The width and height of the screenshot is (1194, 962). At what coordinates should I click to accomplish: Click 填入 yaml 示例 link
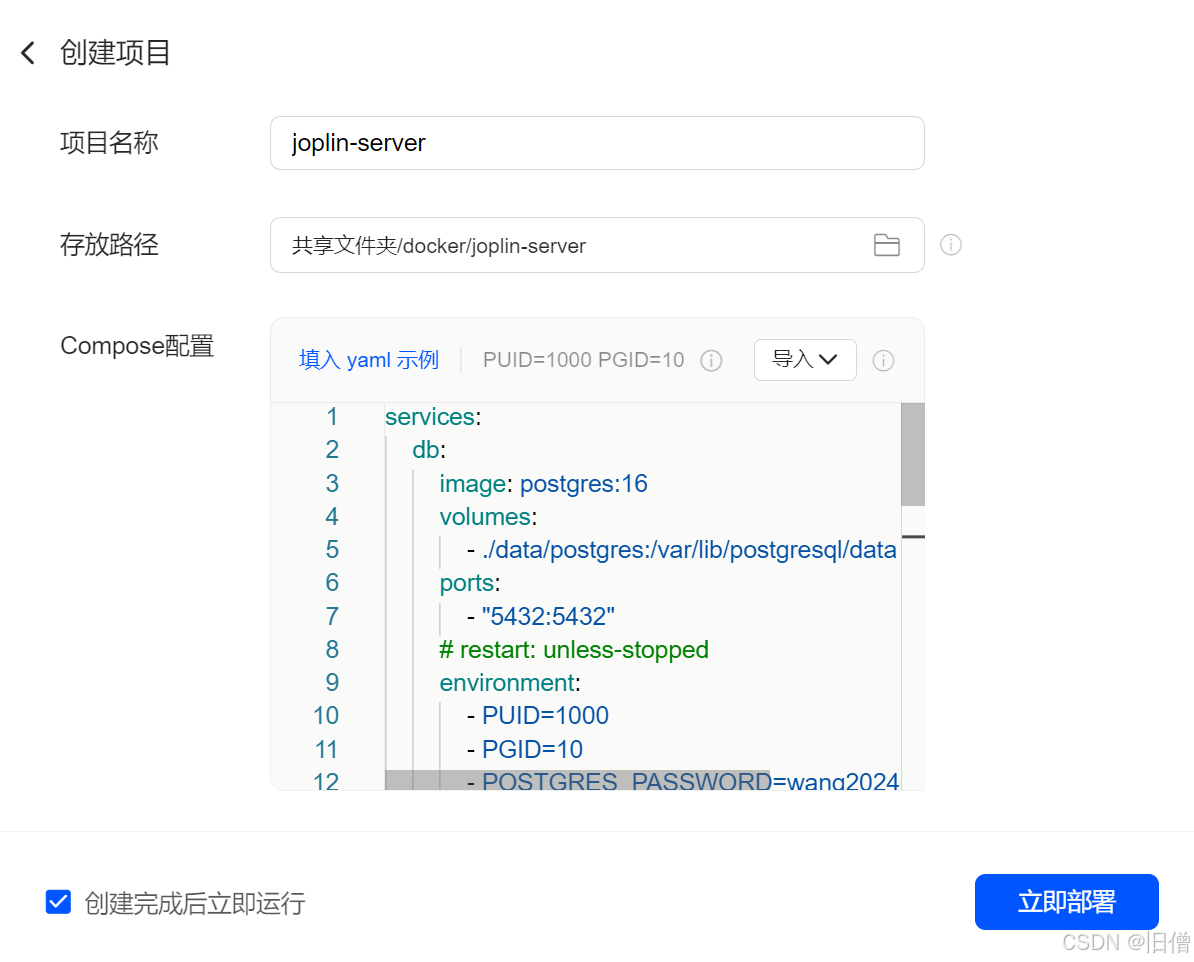click(x=369, y=360)
